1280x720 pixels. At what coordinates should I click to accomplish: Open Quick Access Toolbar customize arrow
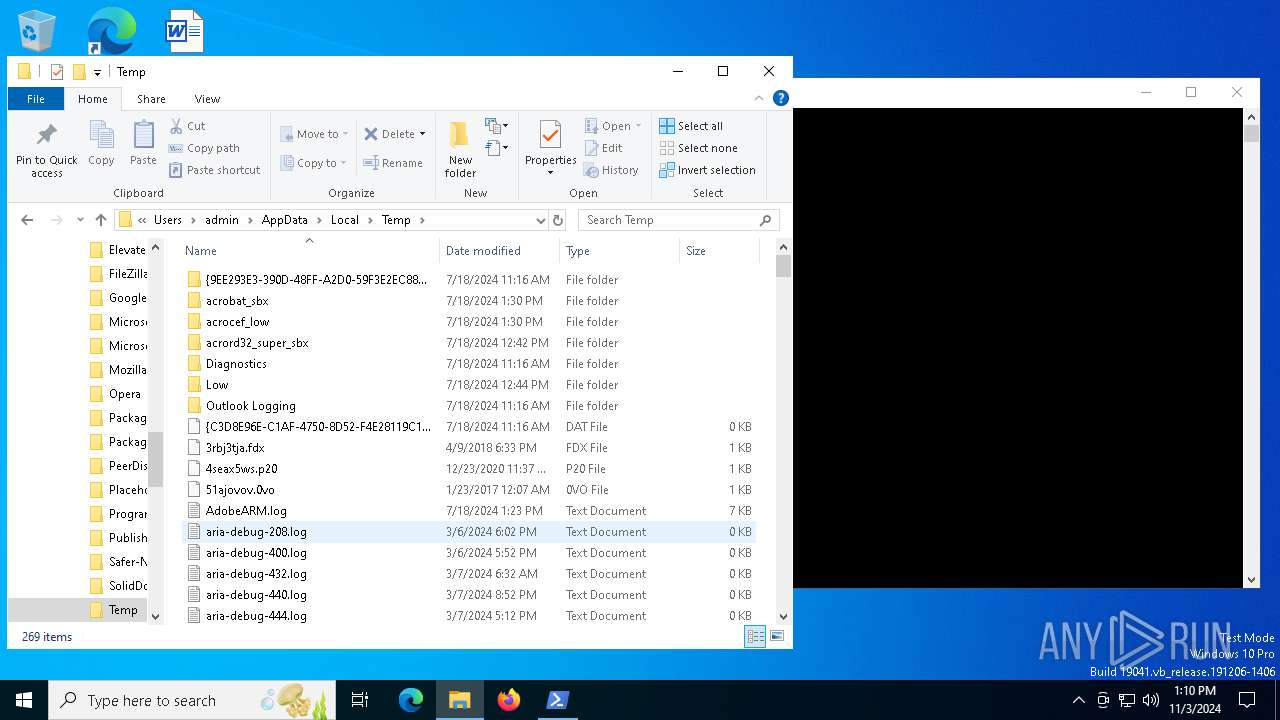97,72
